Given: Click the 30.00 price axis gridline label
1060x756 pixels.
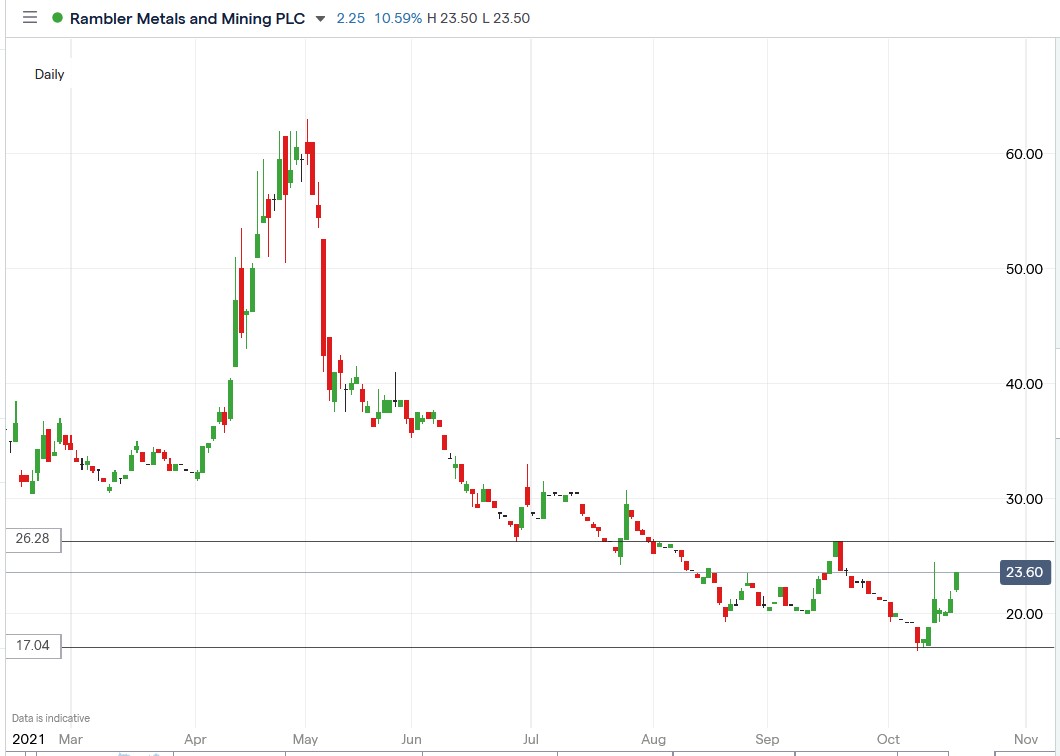Looking at the screenshot, I should pos(1024,499).
